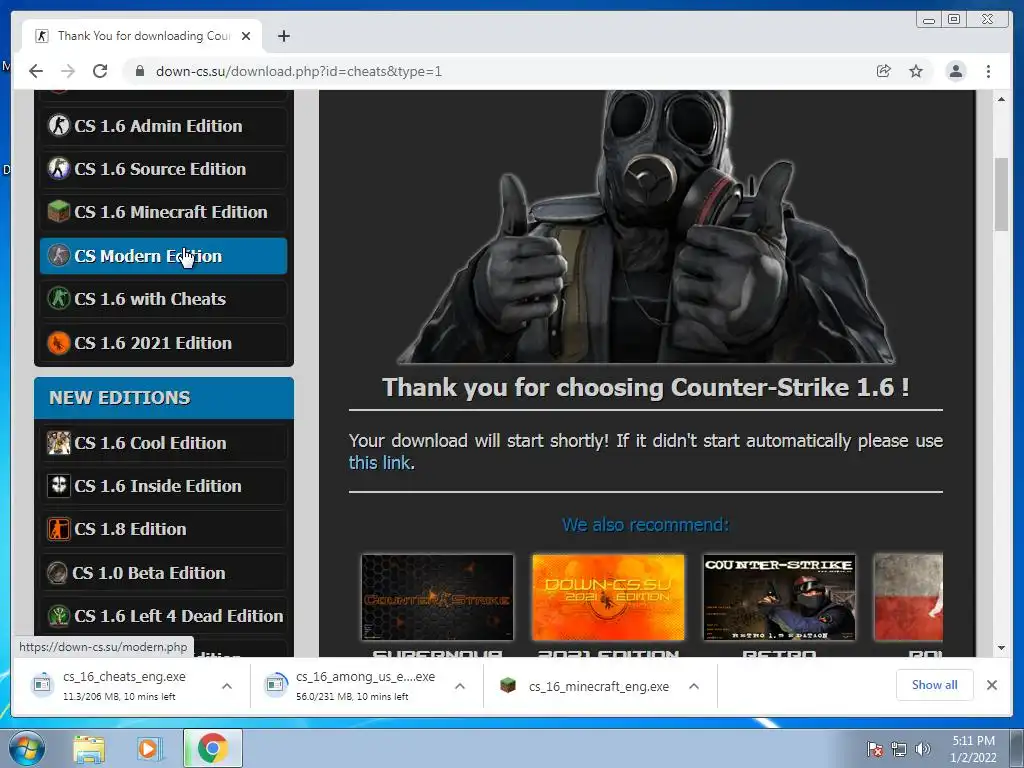Click the Source Edition icon

(x=59, y=168)
